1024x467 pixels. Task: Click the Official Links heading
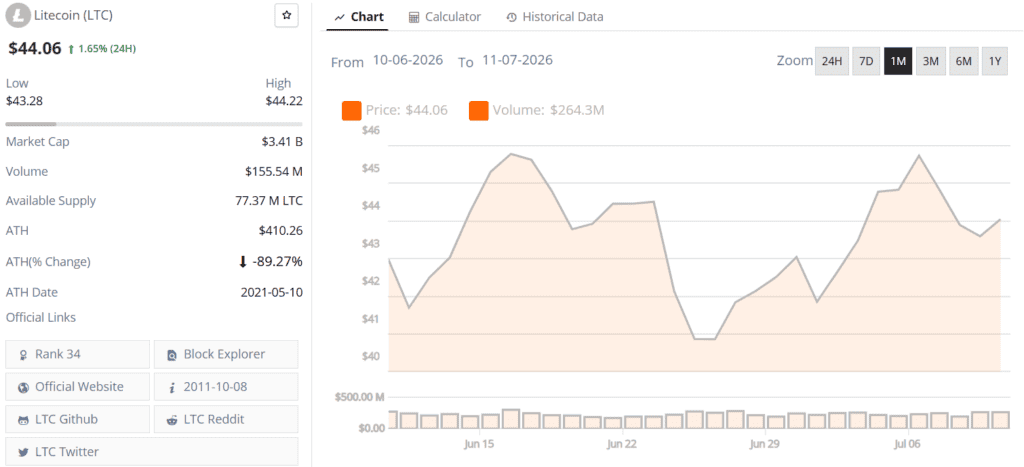coord(41,317)
